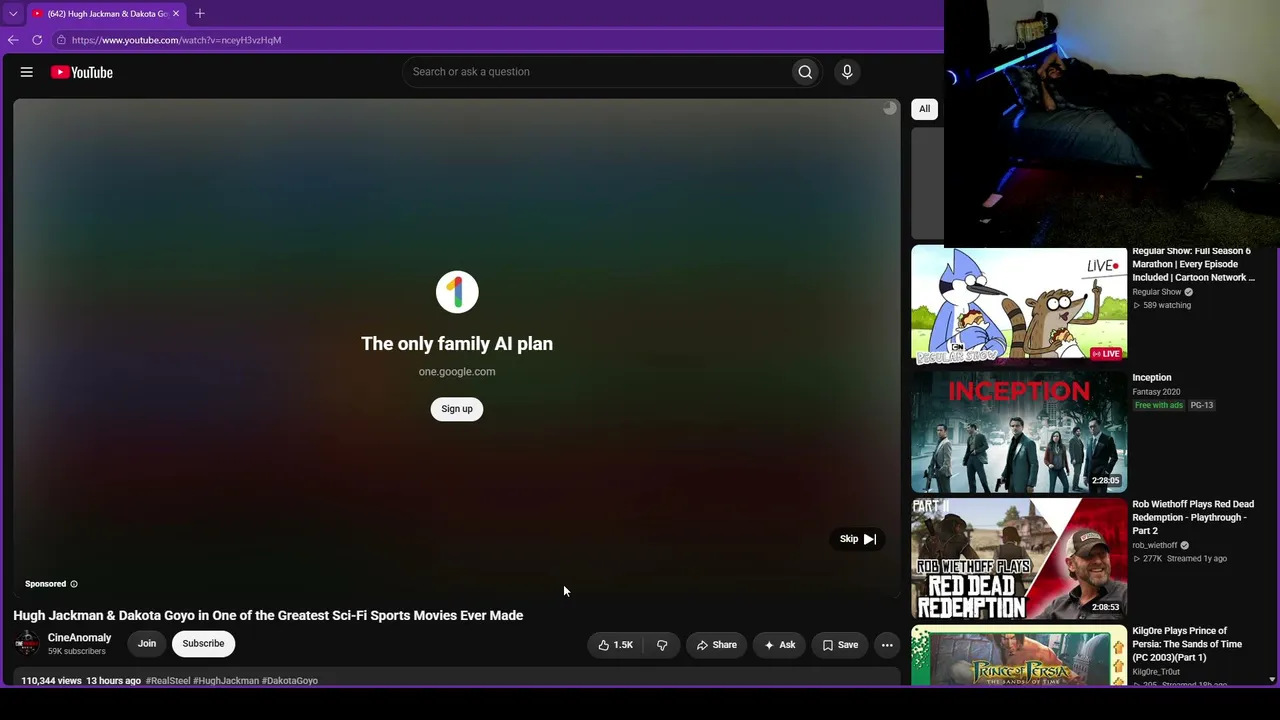This screenshot has width=1280, height=720.
Task: Focus the 'Search or ask a question' box
Action: tap(595, 72)
